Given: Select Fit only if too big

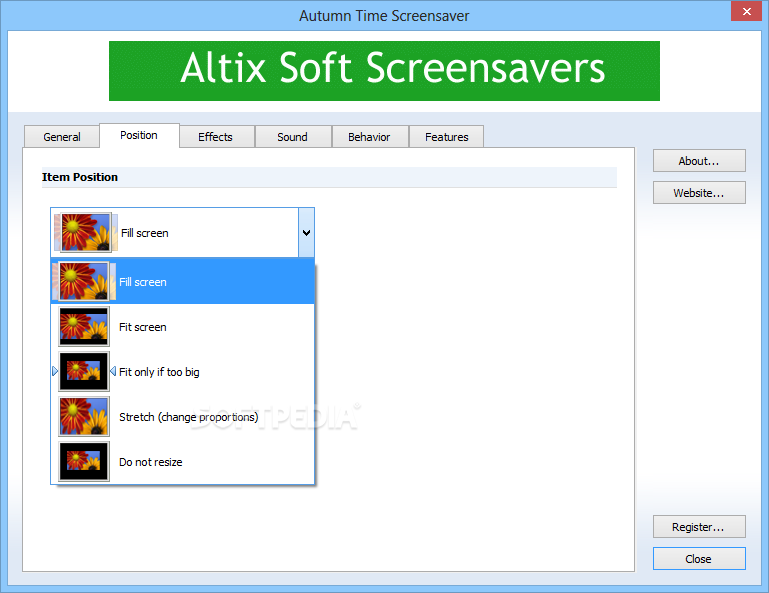Looking at the screenshot, I should (x=182, y=372).
